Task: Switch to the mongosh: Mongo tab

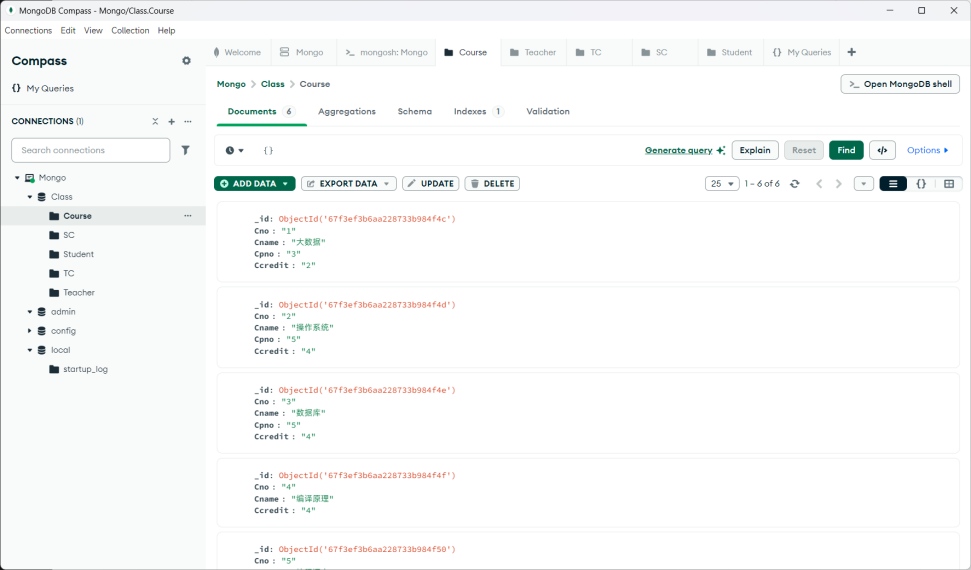Action: point(386,53)
